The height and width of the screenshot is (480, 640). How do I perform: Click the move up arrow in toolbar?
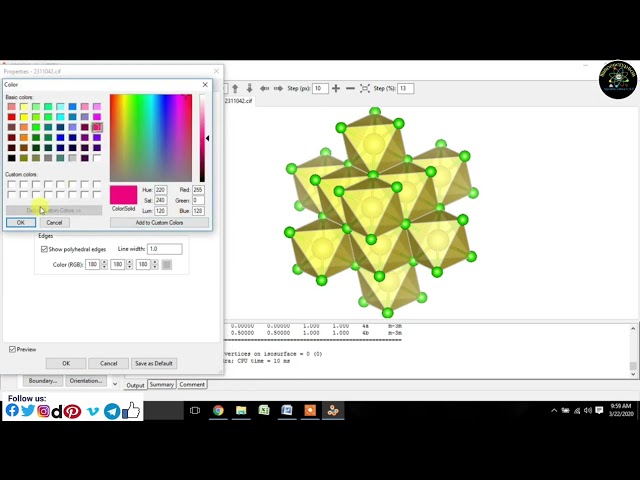[235, 88]
